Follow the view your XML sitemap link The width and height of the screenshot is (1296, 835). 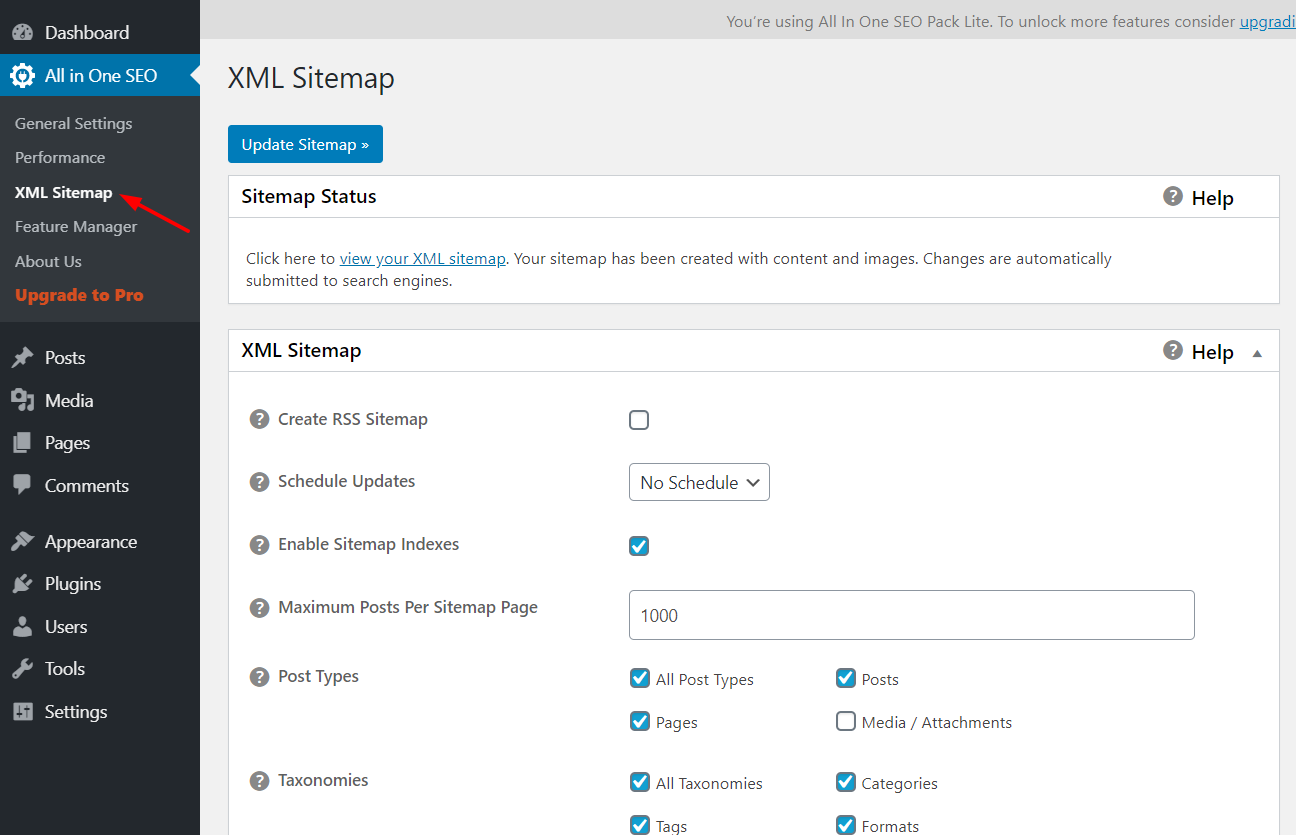tap(422, 258)
